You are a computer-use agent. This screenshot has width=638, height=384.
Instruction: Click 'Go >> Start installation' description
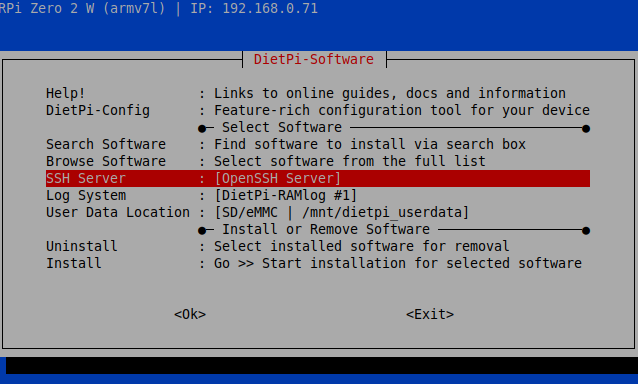398,264
